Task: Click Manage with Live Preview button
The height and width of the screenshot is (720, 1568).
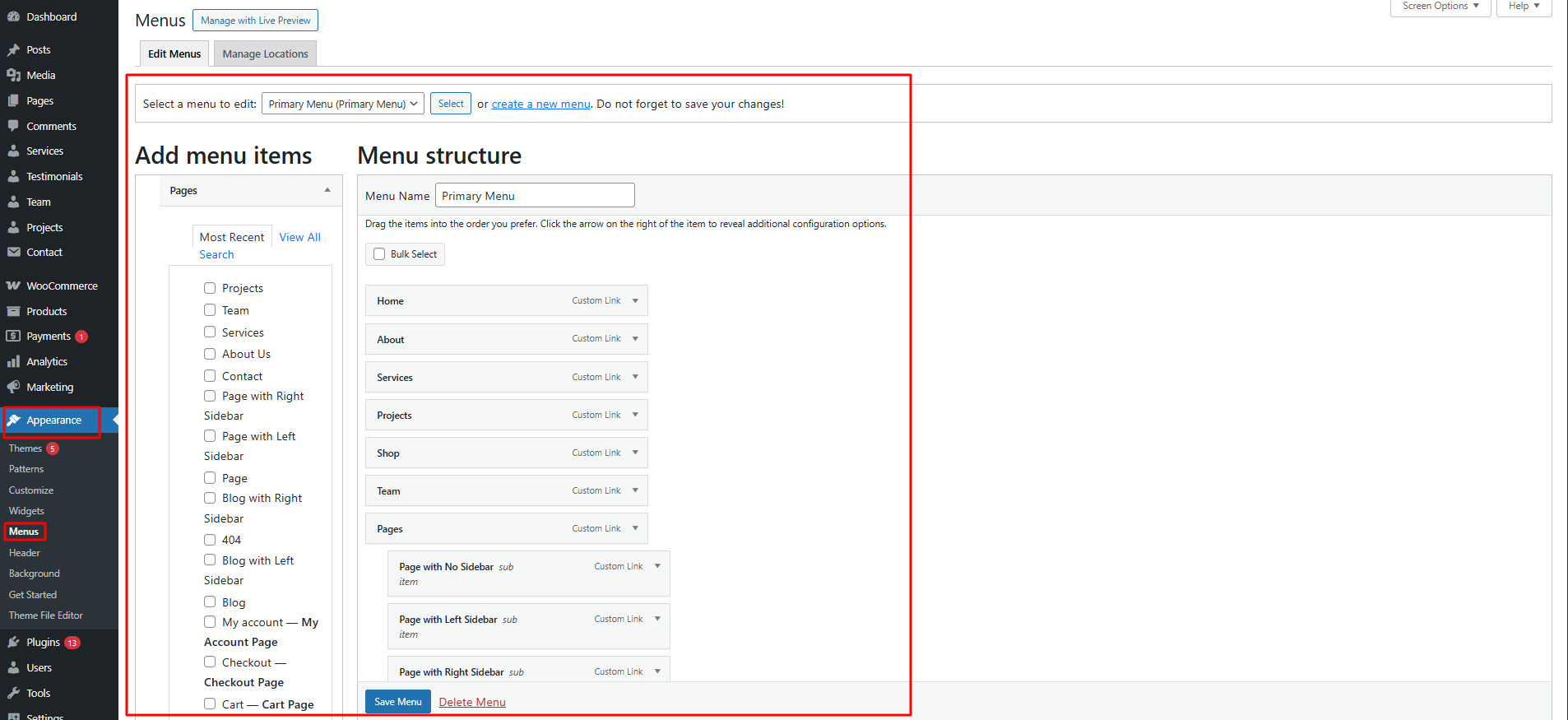Action: click(x=255, y=21)
